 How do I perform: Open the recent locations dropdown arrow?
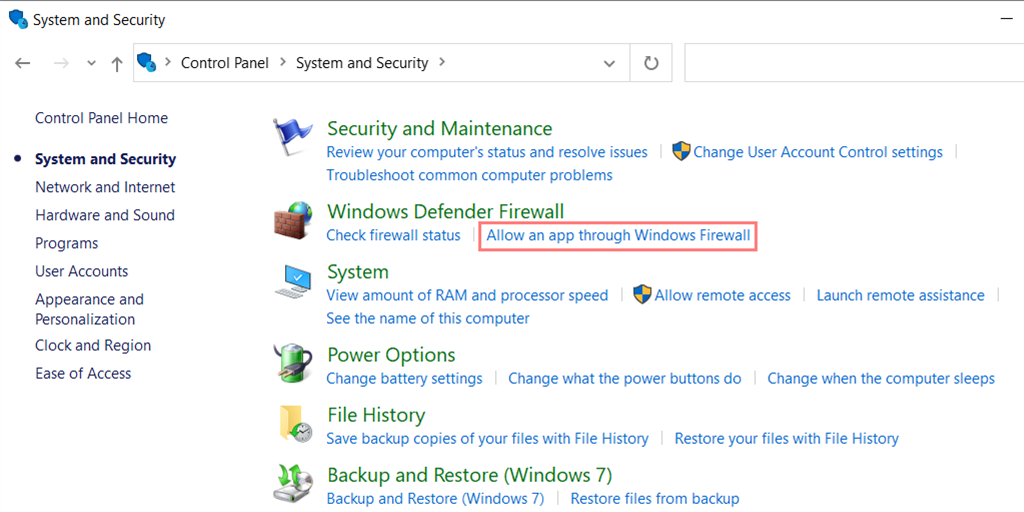point(91,63)
